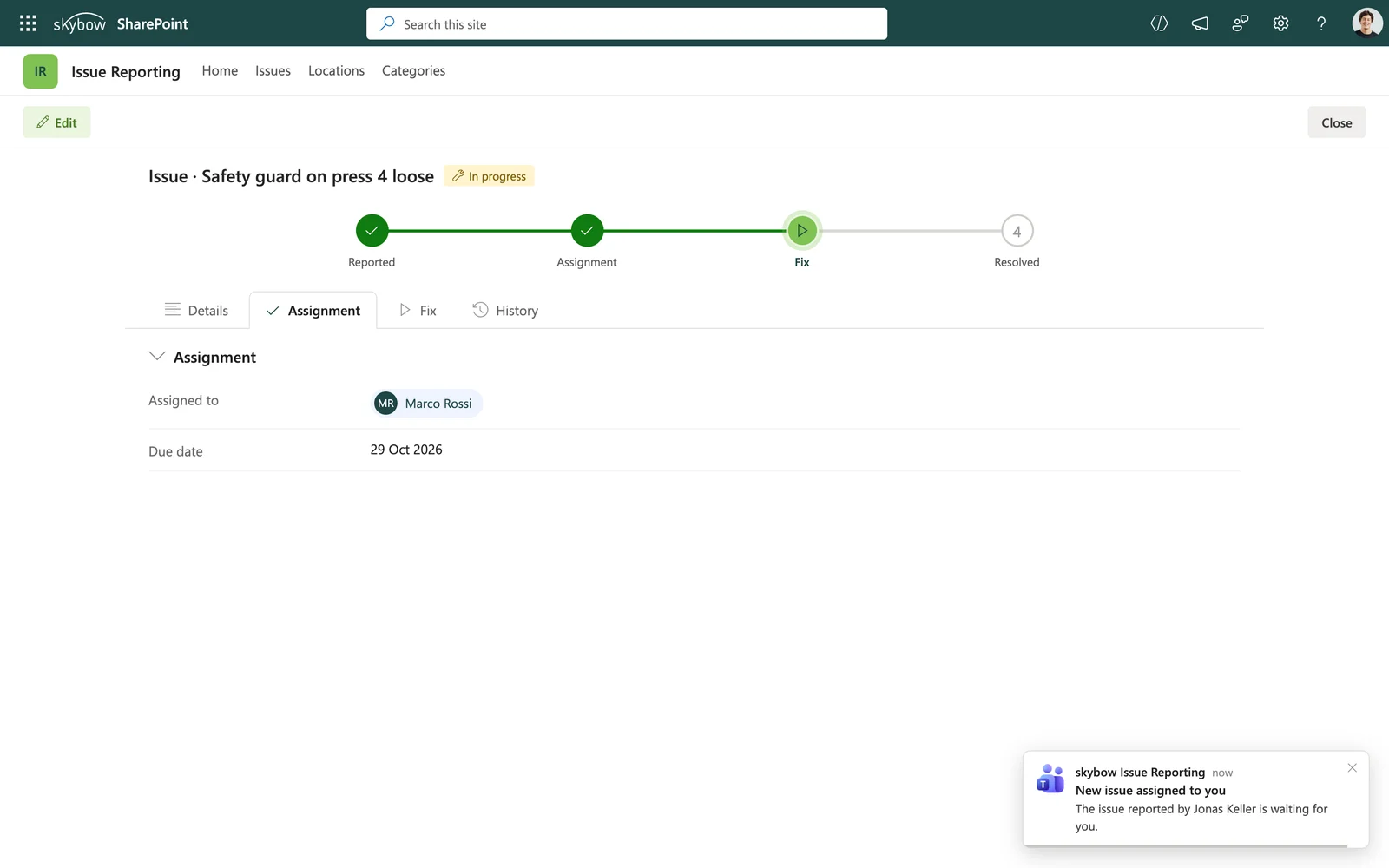The width and height of the screenshot is (1389, 868).
Task: Click the Assigned to field label
Action: point(183,400)
